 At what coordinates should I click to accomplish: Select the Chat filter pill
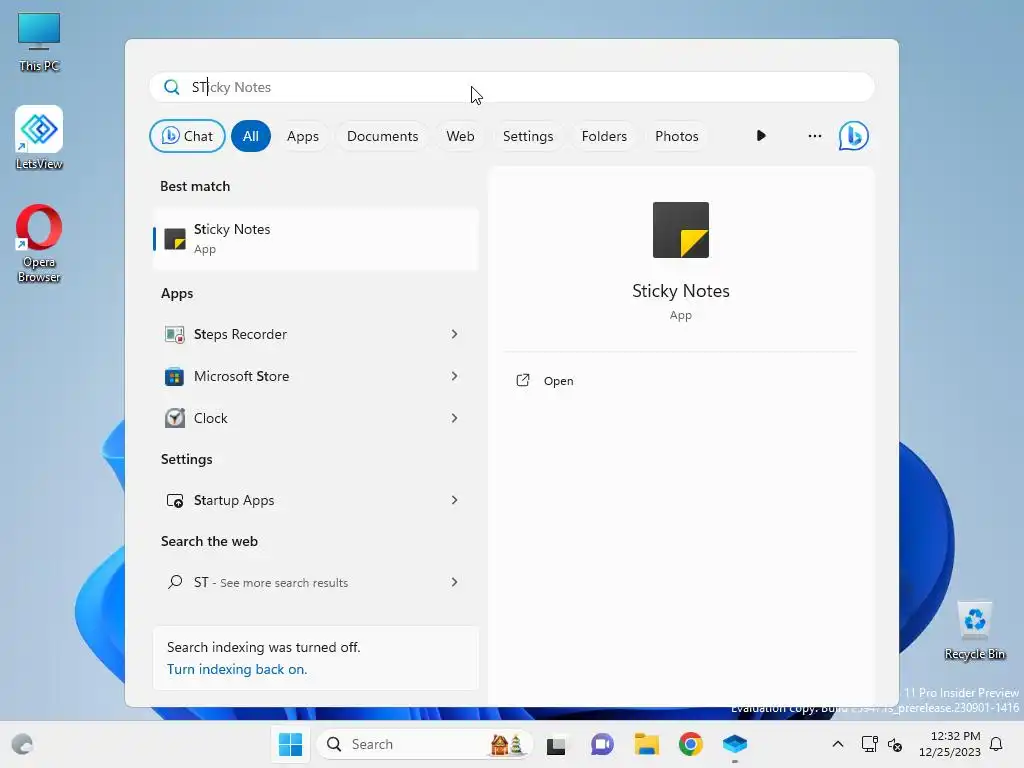tap(187, 136)
